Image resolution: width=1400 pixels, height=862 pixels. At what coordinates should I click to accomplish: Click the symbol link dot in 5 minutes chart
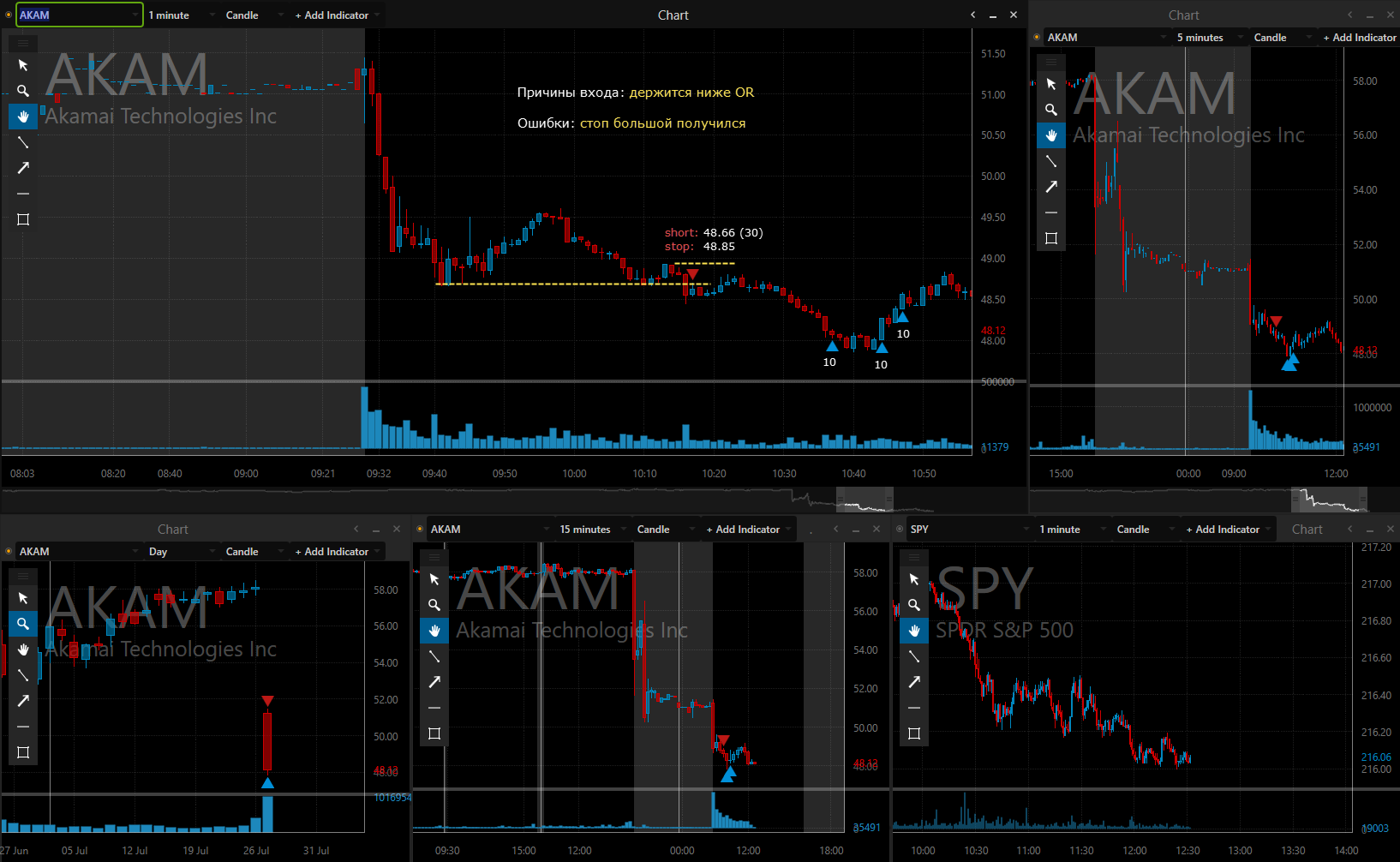coord(1037,37)
